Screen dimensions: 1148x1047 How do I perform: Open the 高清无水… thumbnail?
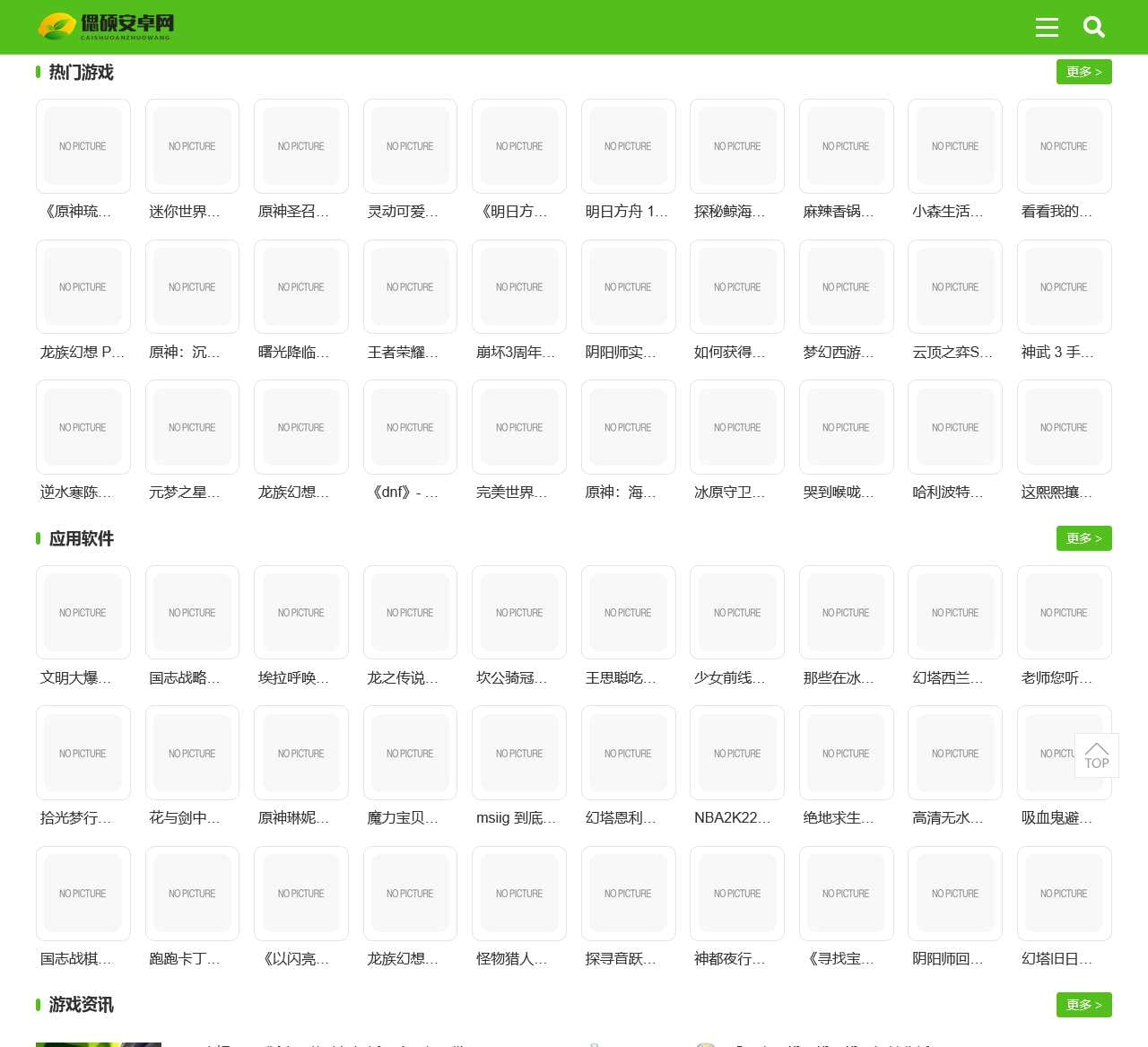point(955,754)
